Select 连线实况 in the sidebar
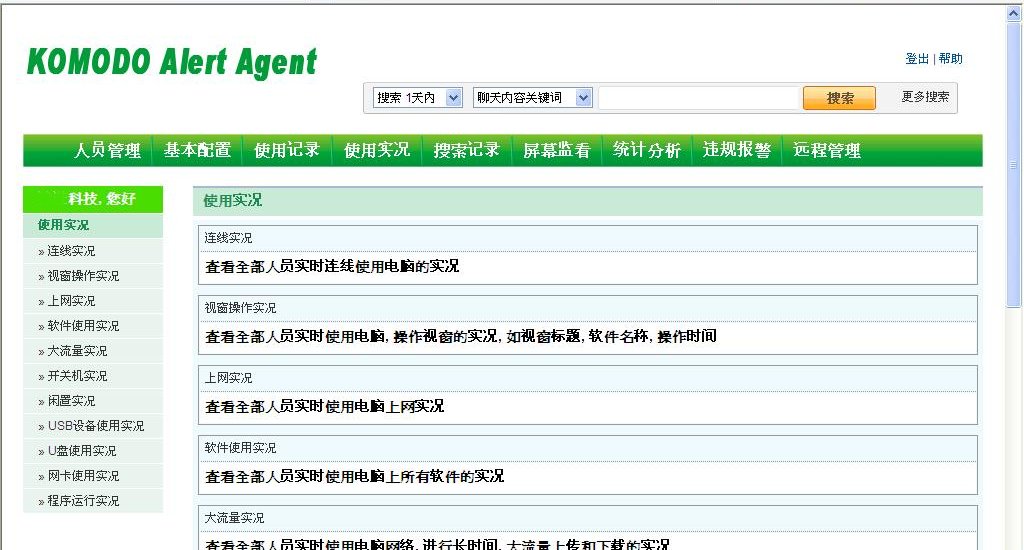 click(71, 251)
